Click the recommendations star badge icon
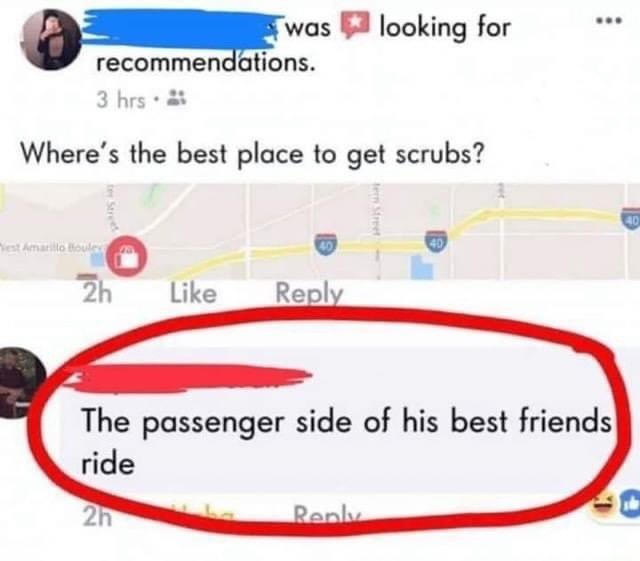This screenshot has height=561, width=640. coord(355,25)
